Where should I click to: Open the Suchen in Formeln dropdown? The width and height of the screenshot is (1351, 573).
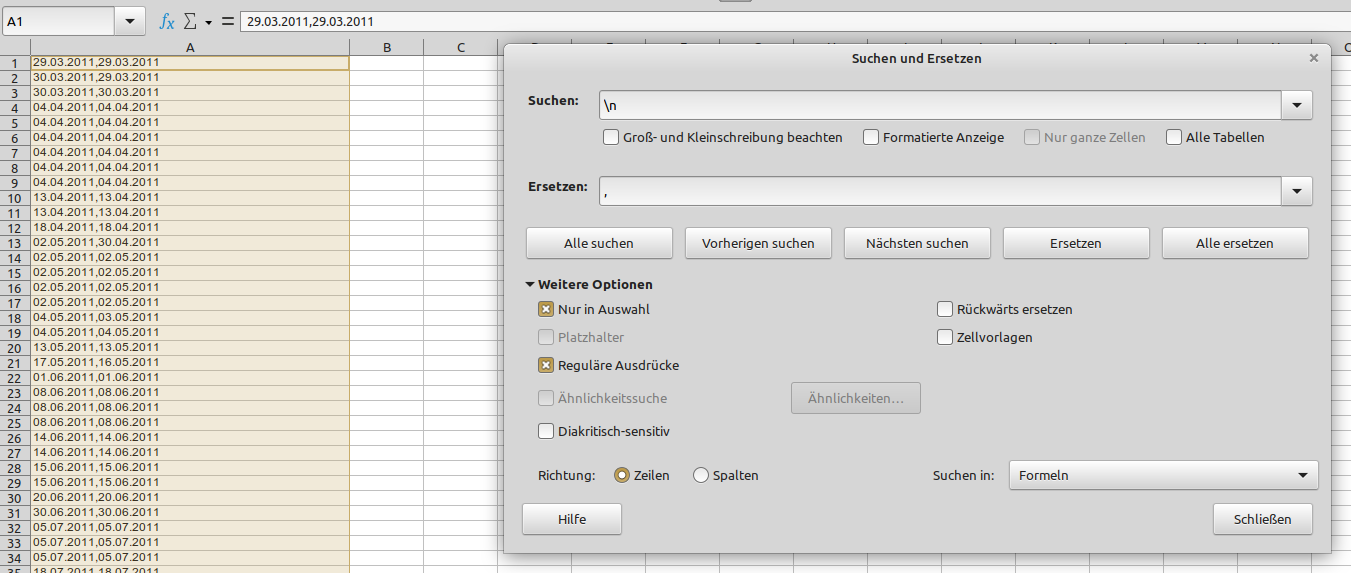click(1163, 475)
